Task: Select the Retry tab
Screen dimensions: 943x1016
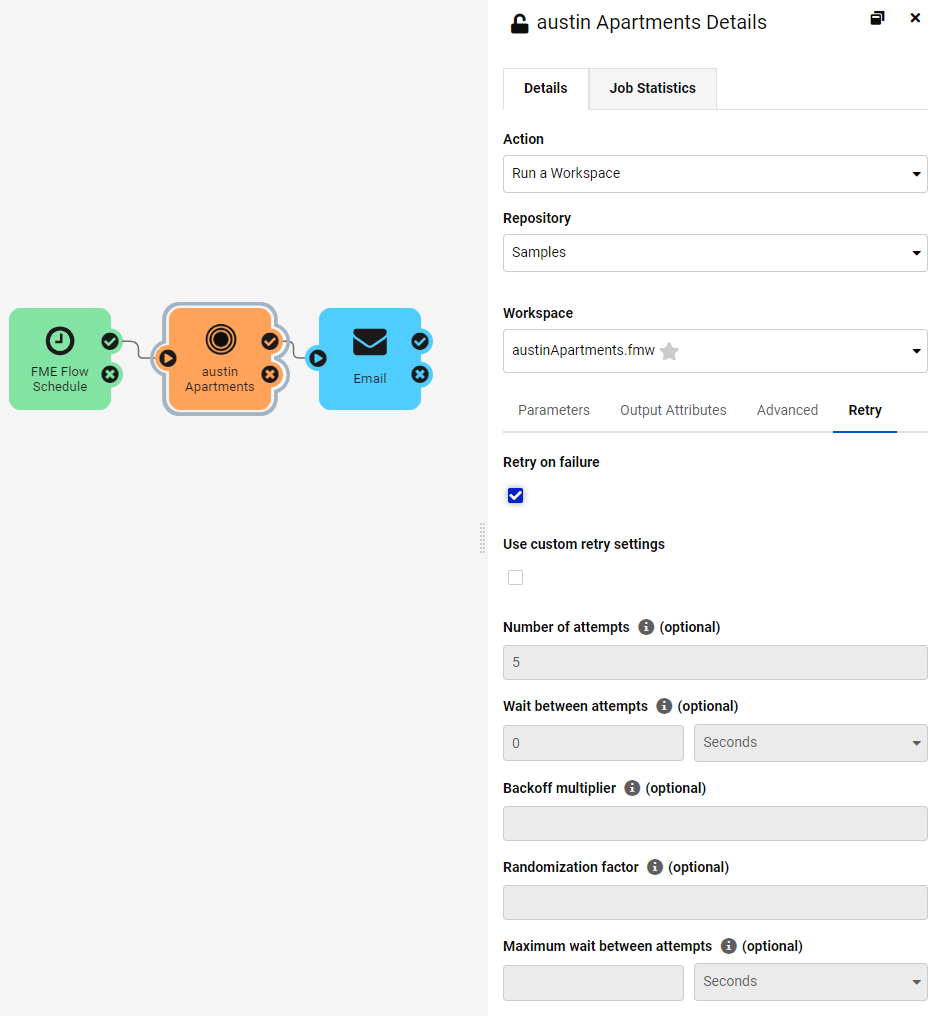Action: [x=865, y=410]
